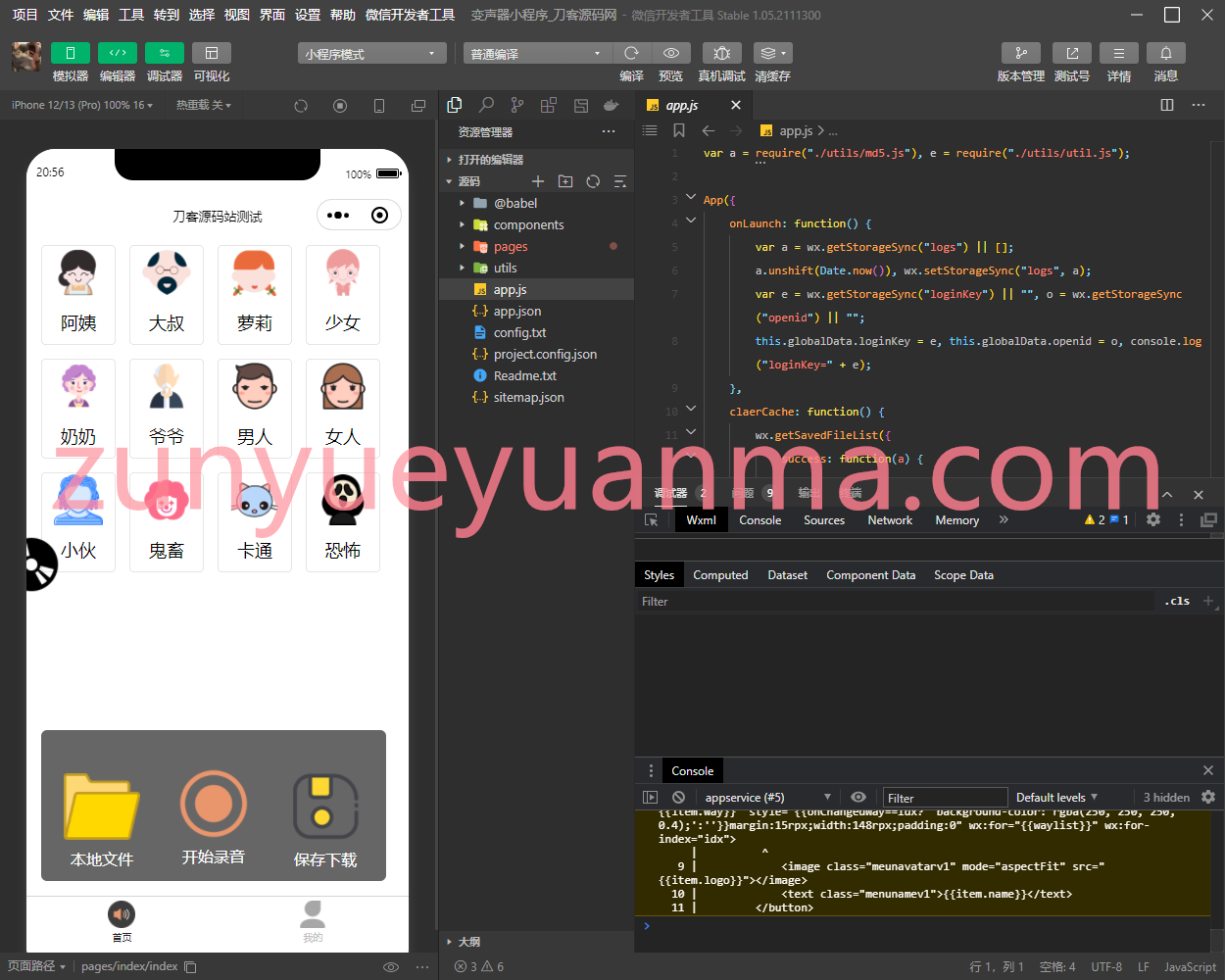Open the 工具 menu
Screen dimensions: 1225x980
[131, 15]
